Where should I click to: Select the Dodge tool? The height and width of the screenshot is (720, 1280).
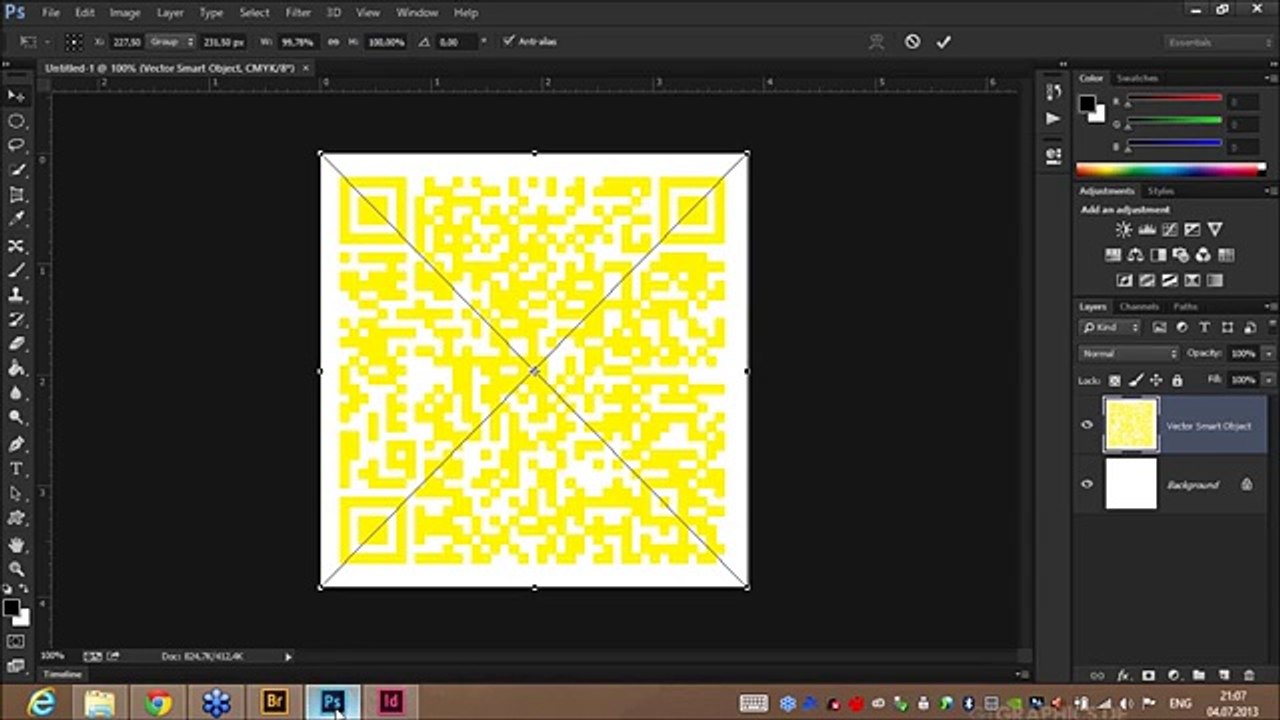[x=16, y=418]
